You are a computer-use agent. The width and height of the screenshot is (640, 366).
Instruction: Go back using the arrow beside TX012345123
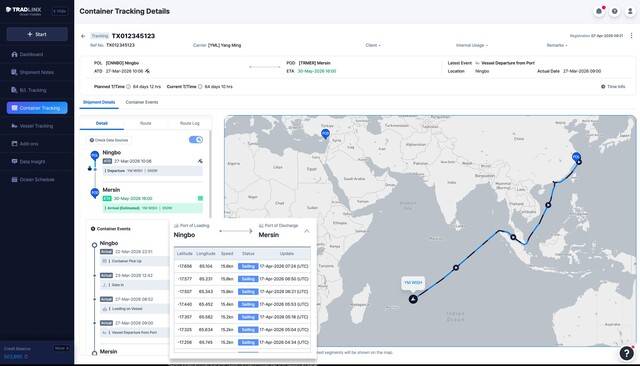[x=83, y=36]
